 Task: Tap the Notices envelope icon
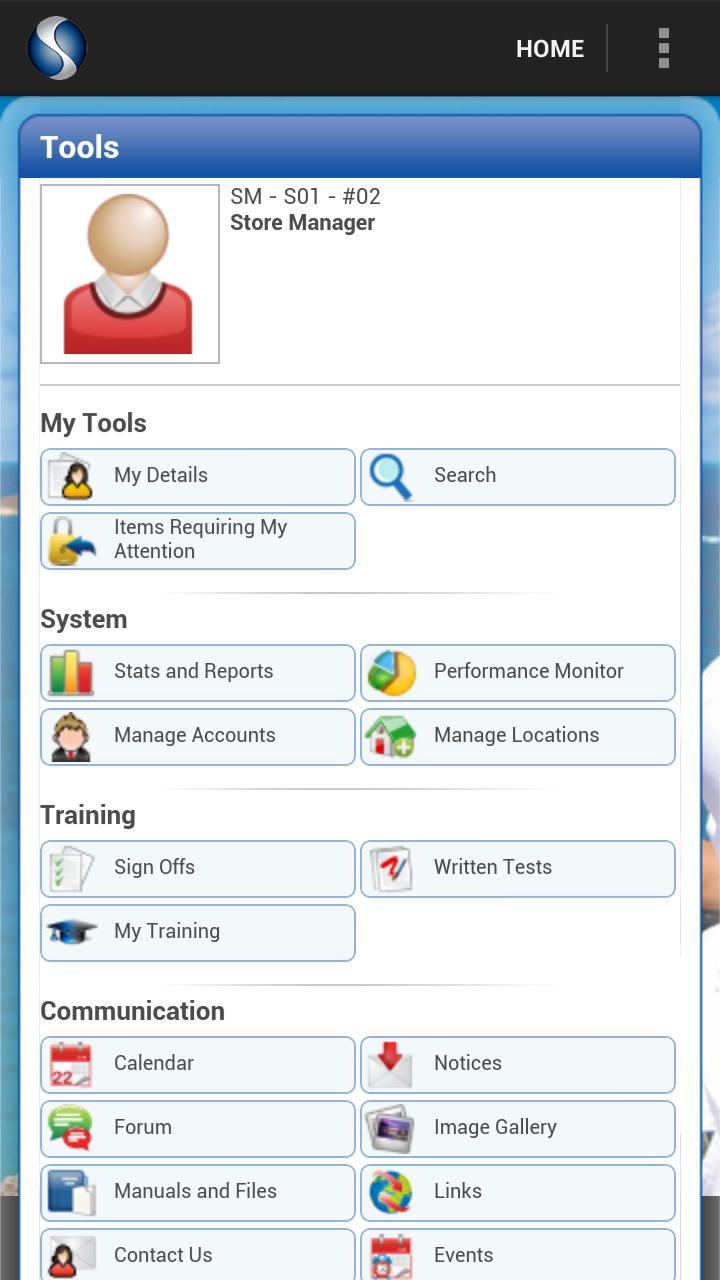tap(390, 1065)
